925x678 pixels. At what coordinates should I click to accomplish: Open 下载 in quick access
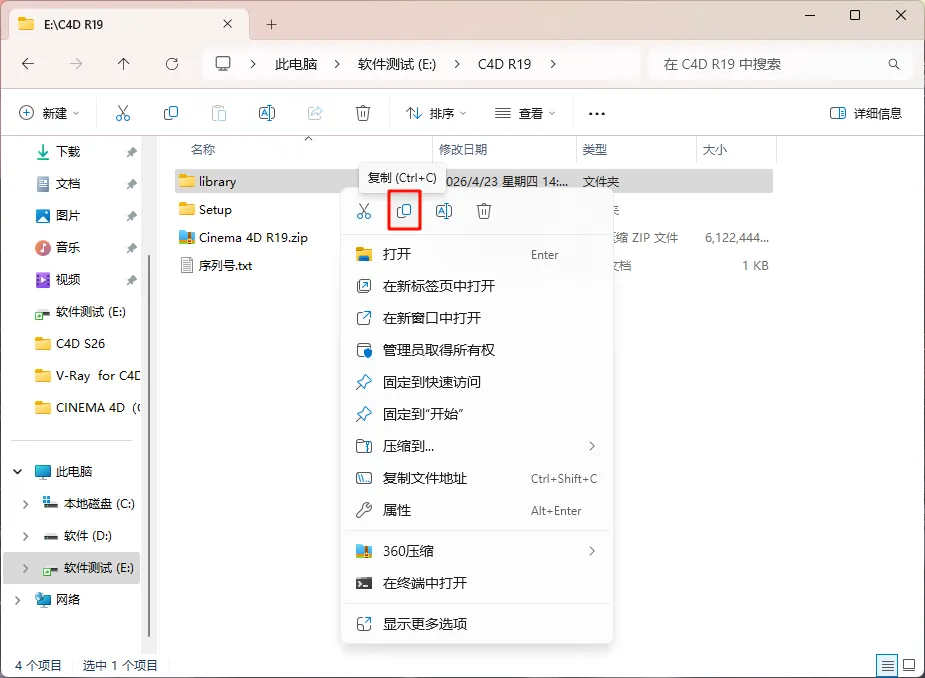(68, 152)
